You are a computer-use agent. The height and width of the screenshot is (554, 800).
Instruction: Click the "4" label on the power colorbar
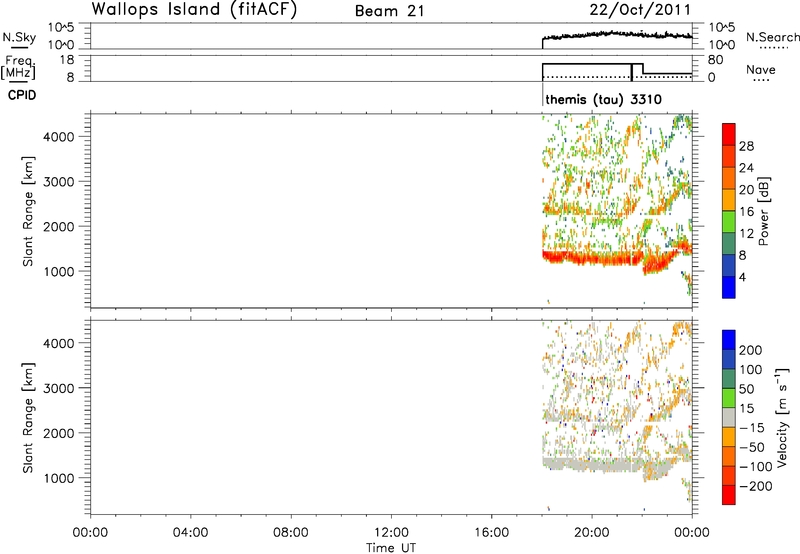743,278
